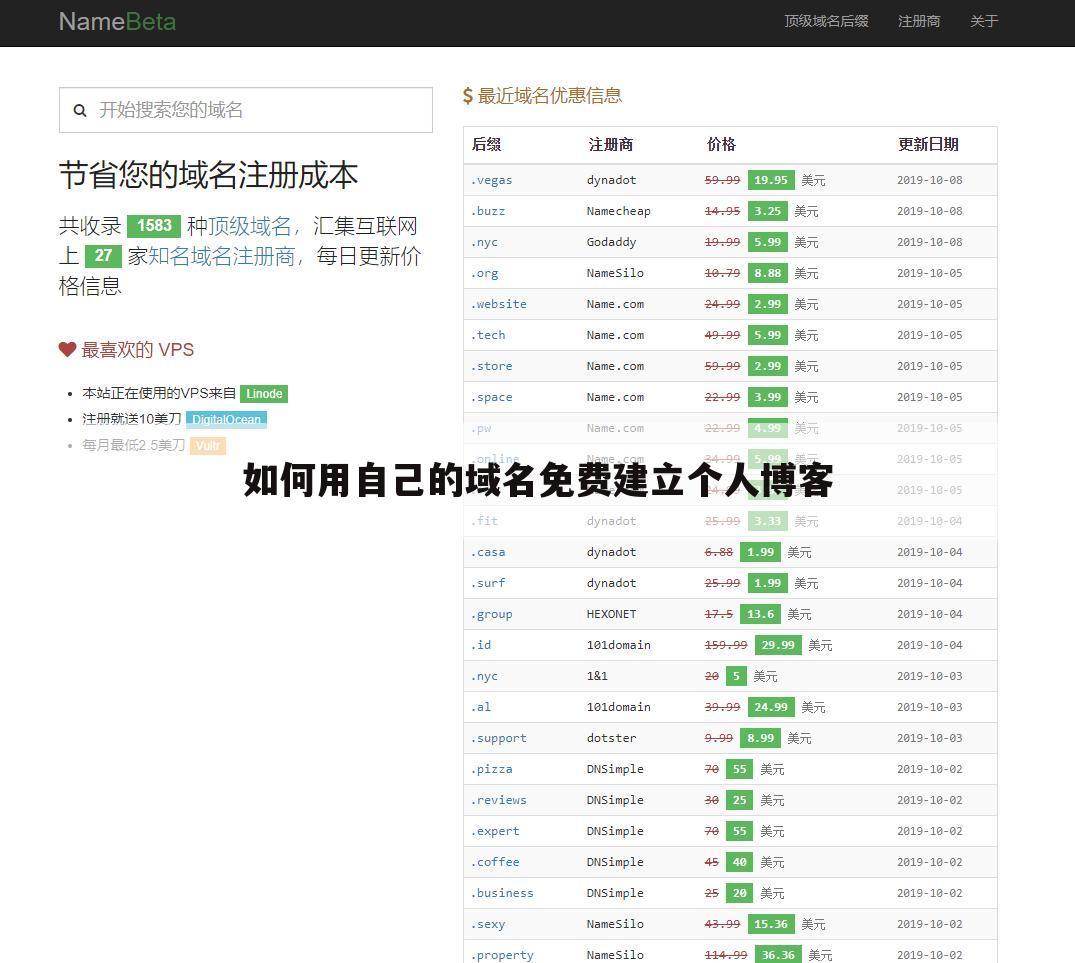Click the 1583 count badge
The image size is (1075, 963).
pyautogui.click(x=154, y=225)
